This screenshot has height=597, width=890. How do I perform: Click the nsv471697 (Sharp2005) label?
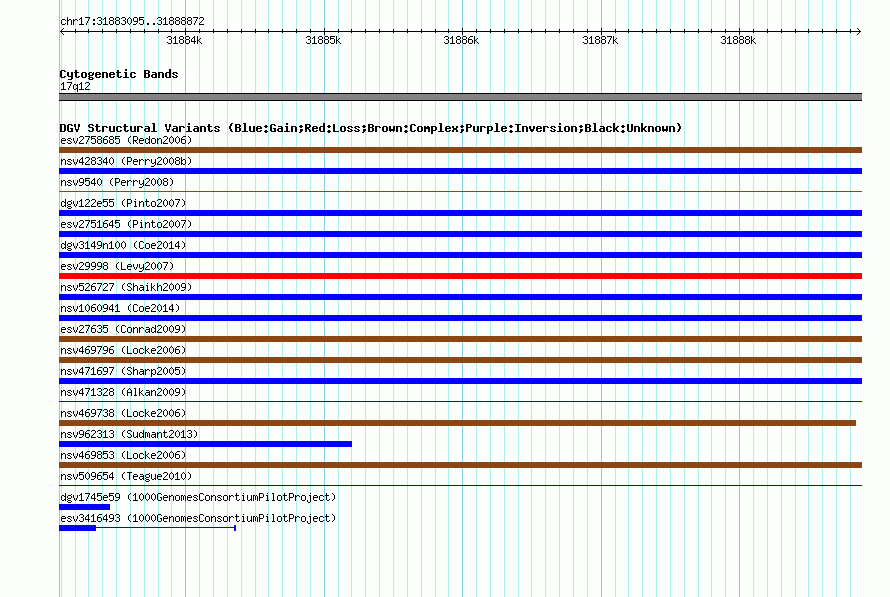(123, 371)
